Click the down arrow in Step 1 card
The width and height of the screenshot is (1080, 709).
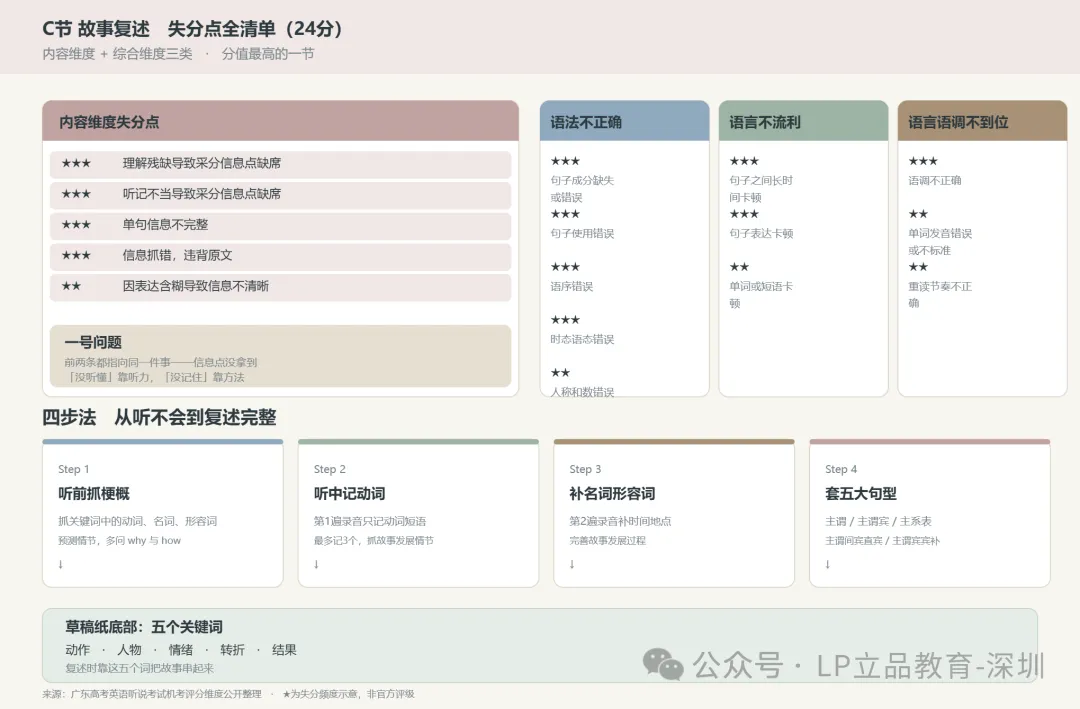tap(61, 564)
